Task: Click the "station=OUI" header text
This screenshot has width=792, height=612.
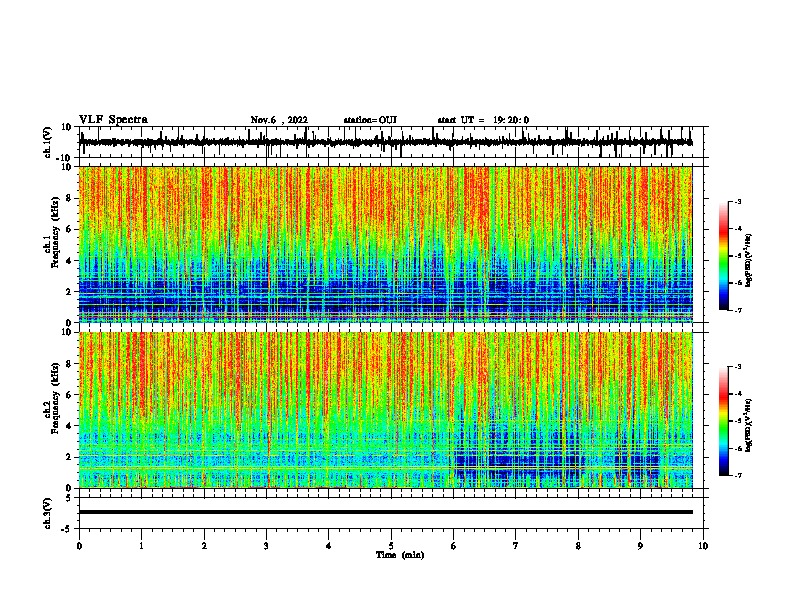Action: (x=370, y=120)
